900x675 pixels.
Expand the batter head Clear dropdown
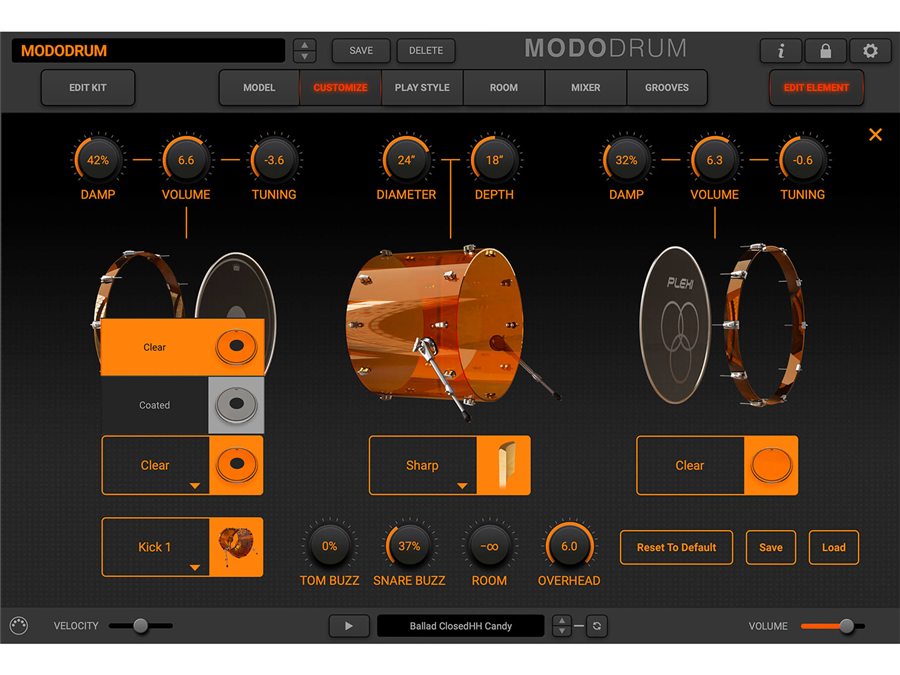[194, 486]
